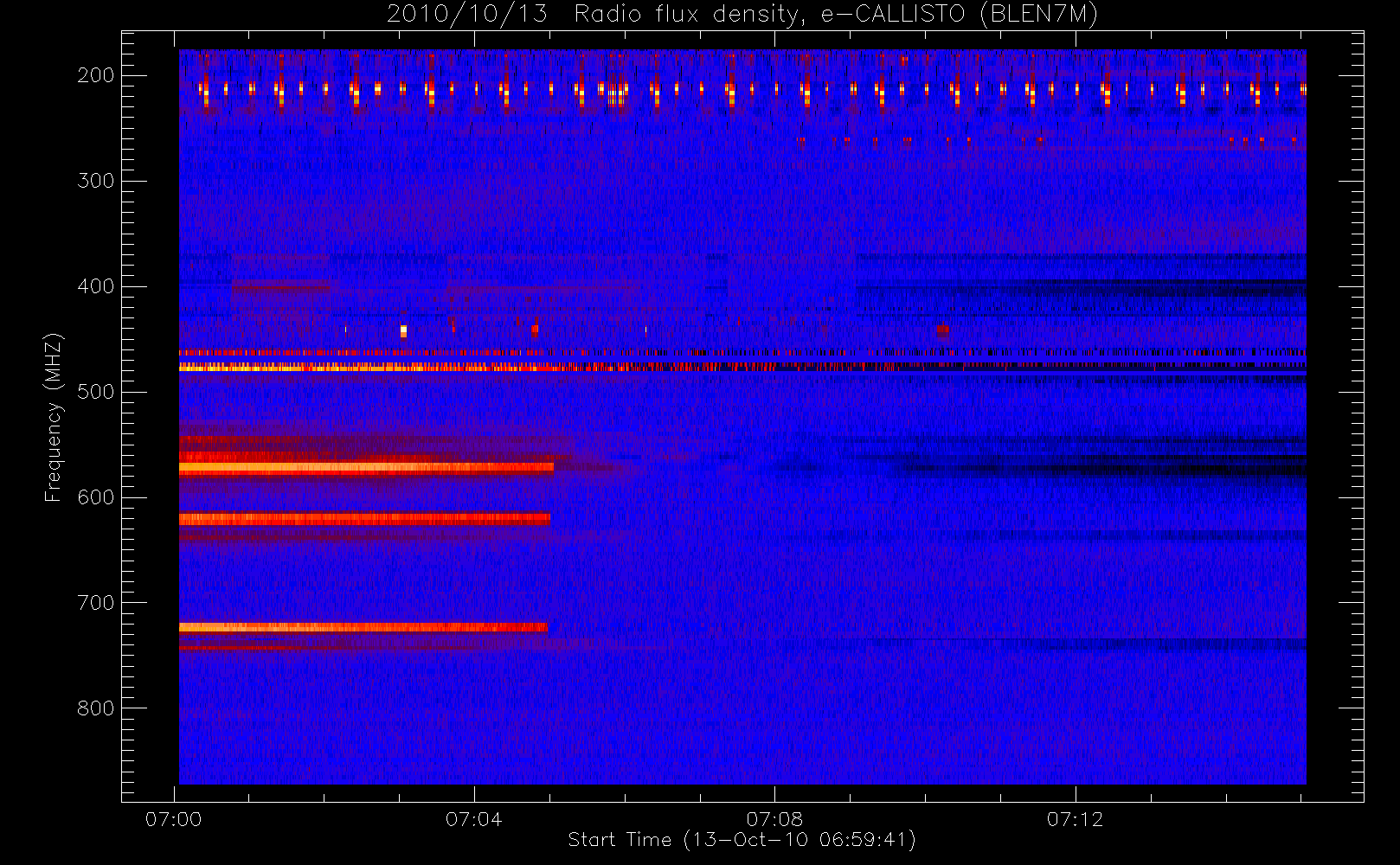Screen dimensions: 1400x865
Task: Click the 07:04 time tick label
Action: click(x=473, y=819)
